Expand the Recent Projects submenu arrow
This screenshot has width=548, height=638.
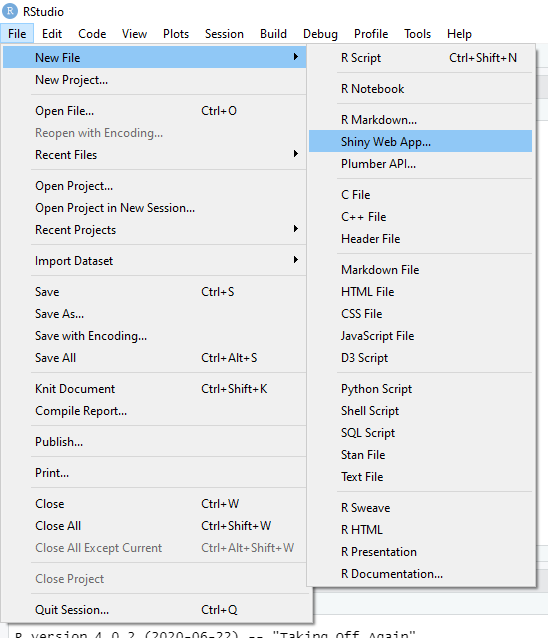(296, 229)
